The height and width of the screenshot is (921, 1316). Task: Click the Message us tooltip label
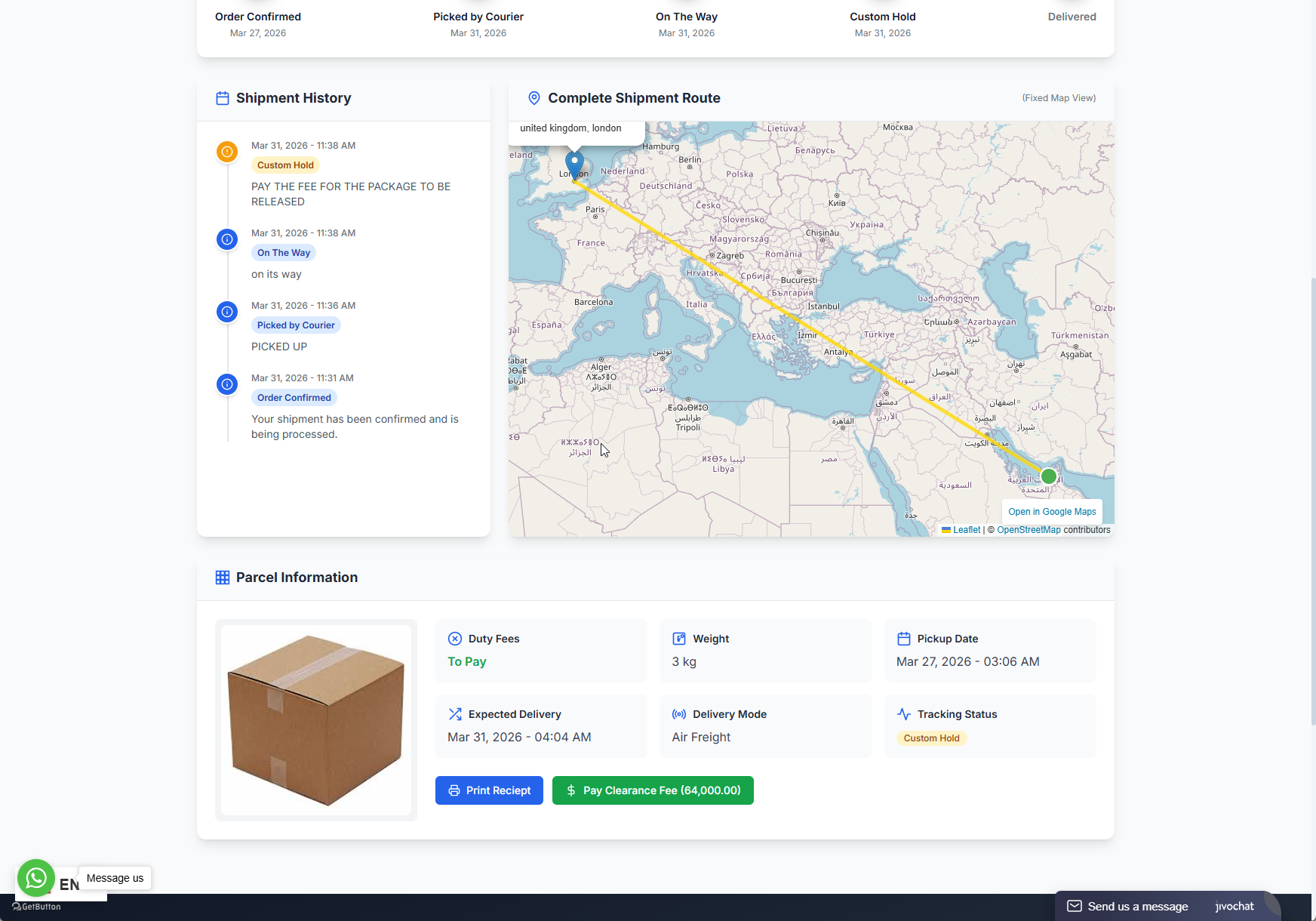point(115,878)
